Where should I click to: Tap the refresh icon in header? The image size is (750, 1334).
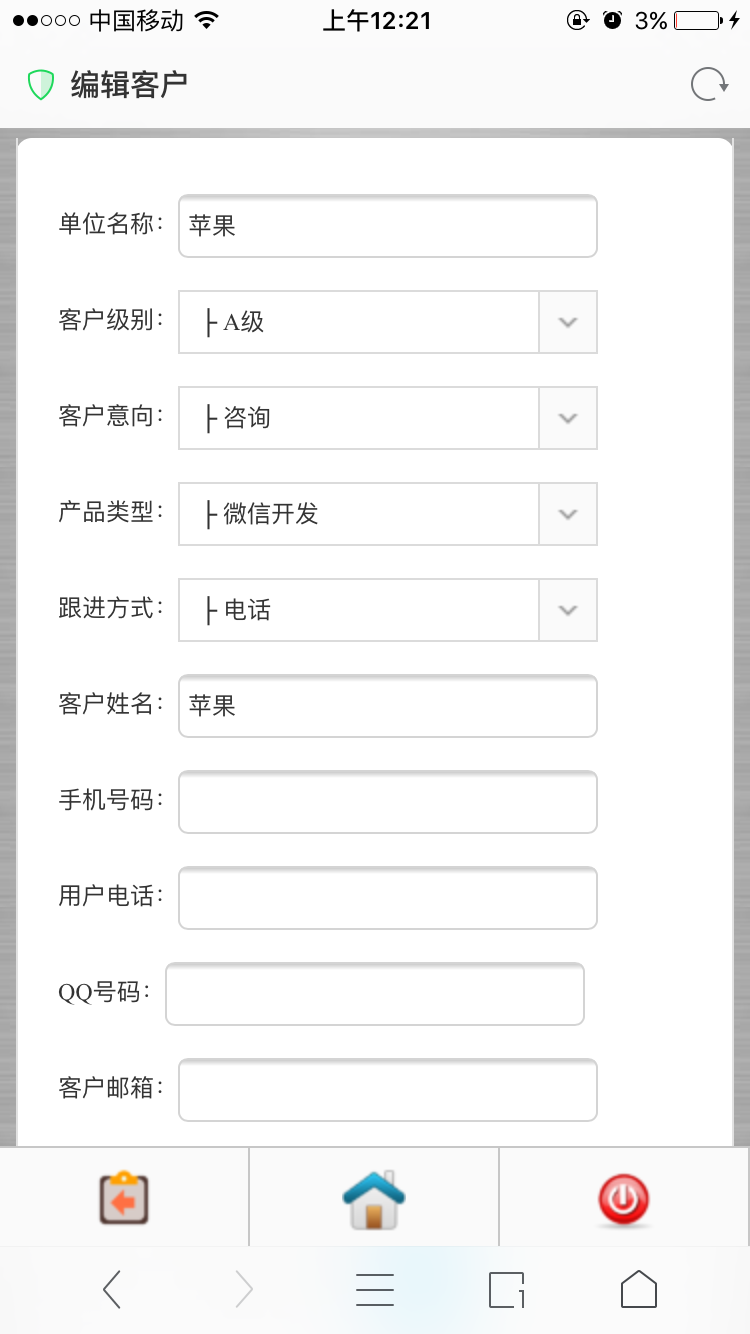tap(709, 85)
